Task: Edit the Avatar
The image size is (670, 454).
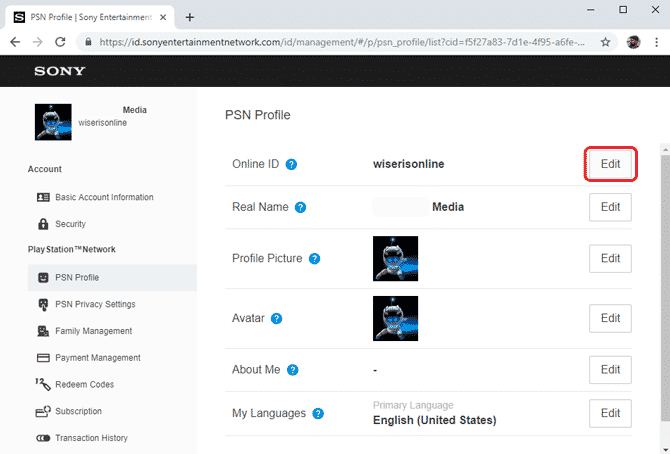Action: 610,318
